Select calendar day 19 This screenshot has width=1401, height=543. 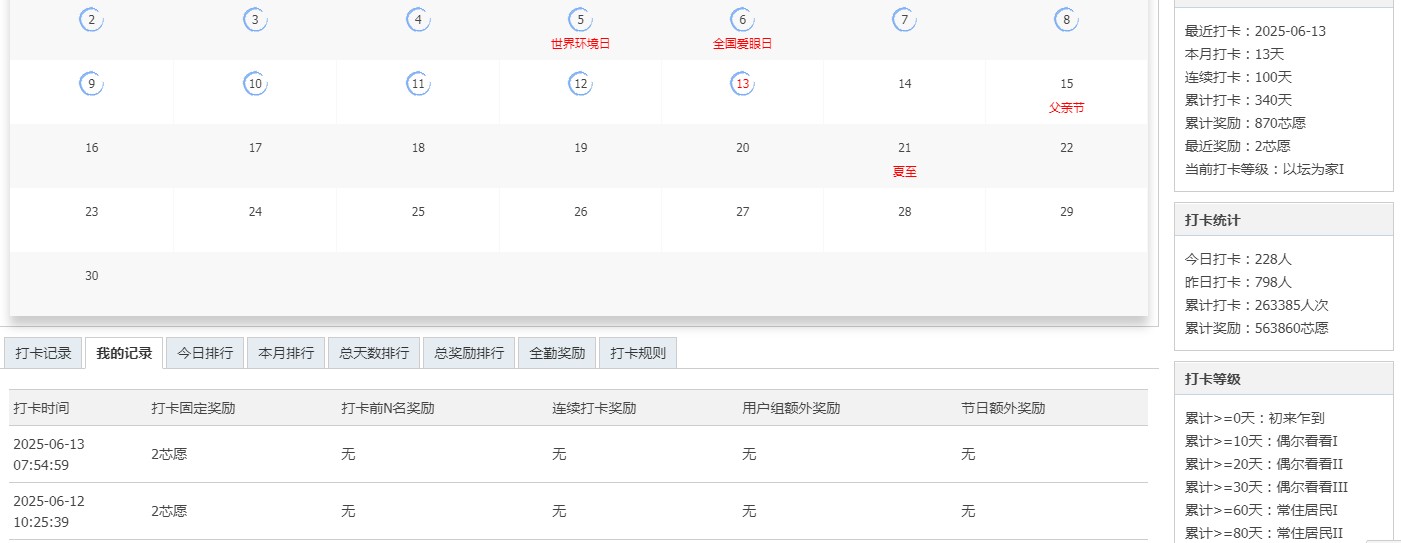[580, 148]
